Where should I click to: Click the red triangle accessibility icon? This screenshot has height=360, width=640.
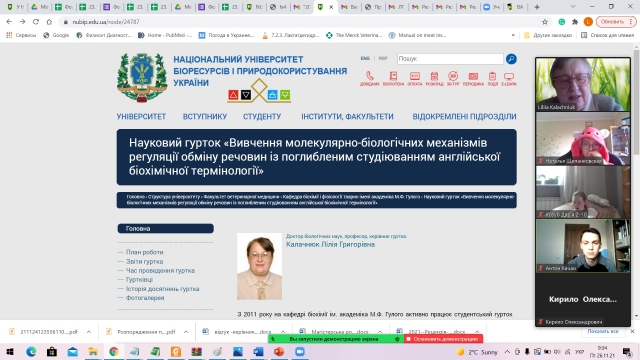pyautogui.click(x=233, y=95)
